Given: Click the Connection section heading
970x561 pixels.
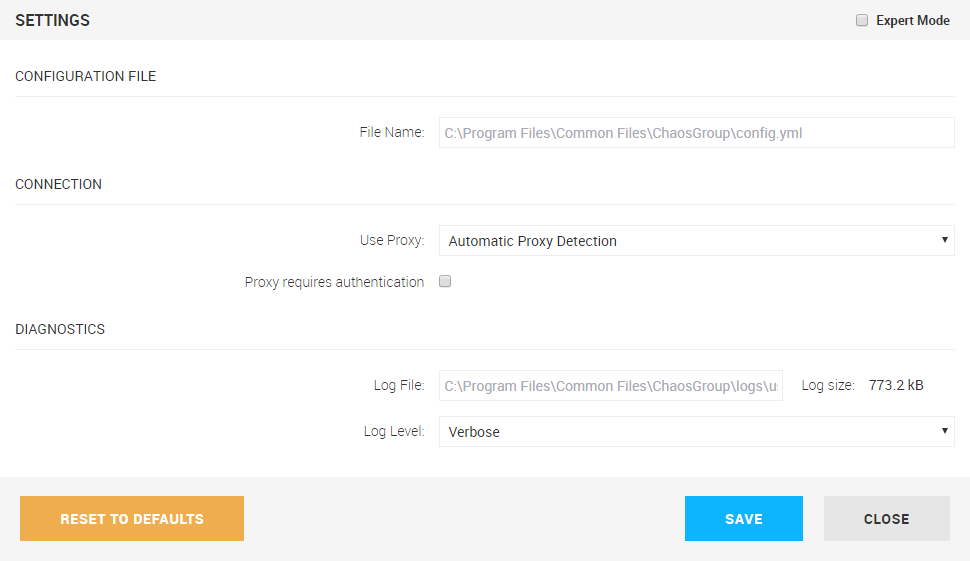Looking at the screenshot, I should [x=59, y=184].
